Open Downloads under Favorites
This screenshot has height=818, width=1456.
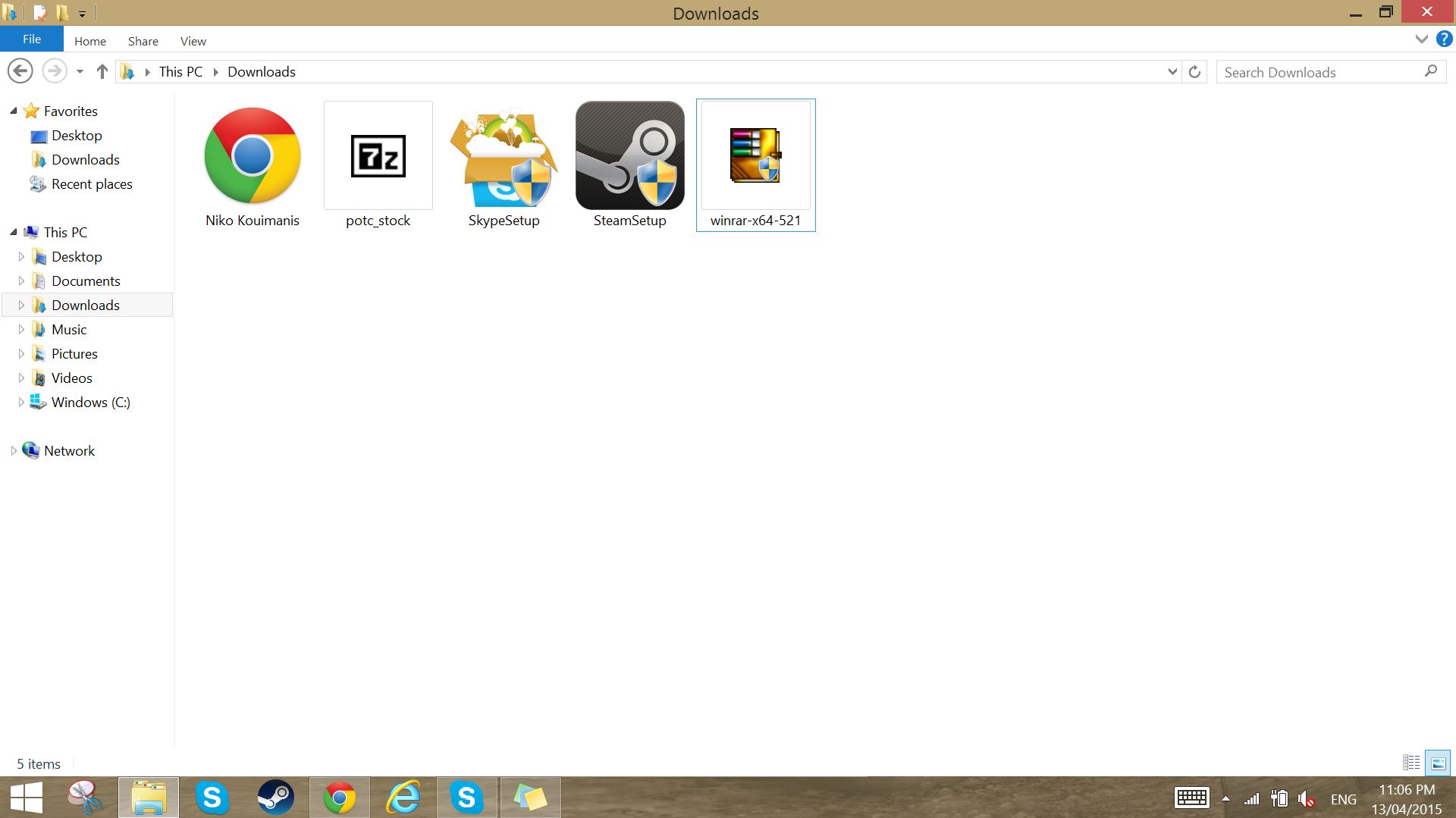point(86,159)
